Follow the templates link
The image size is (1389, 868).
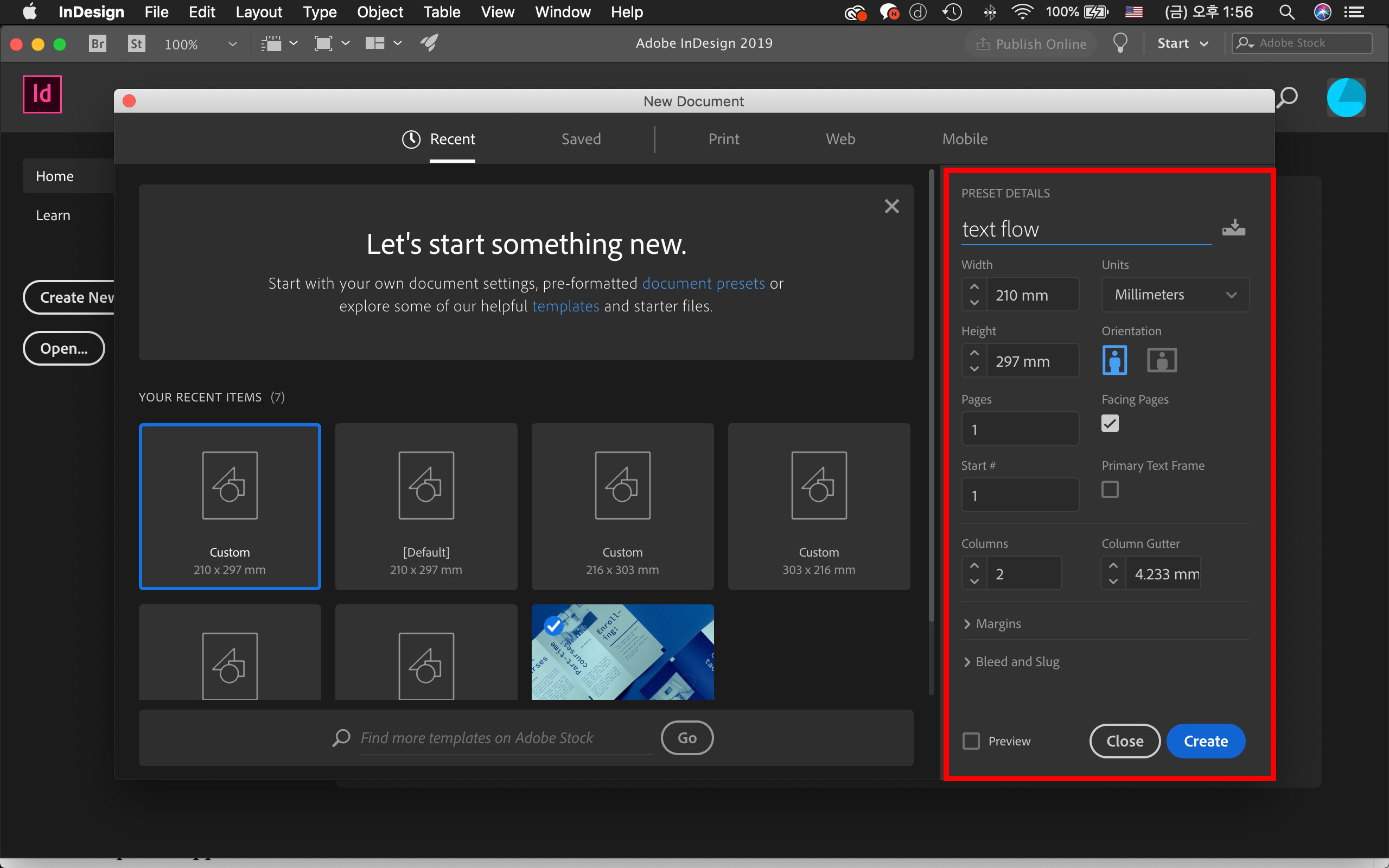565,307
